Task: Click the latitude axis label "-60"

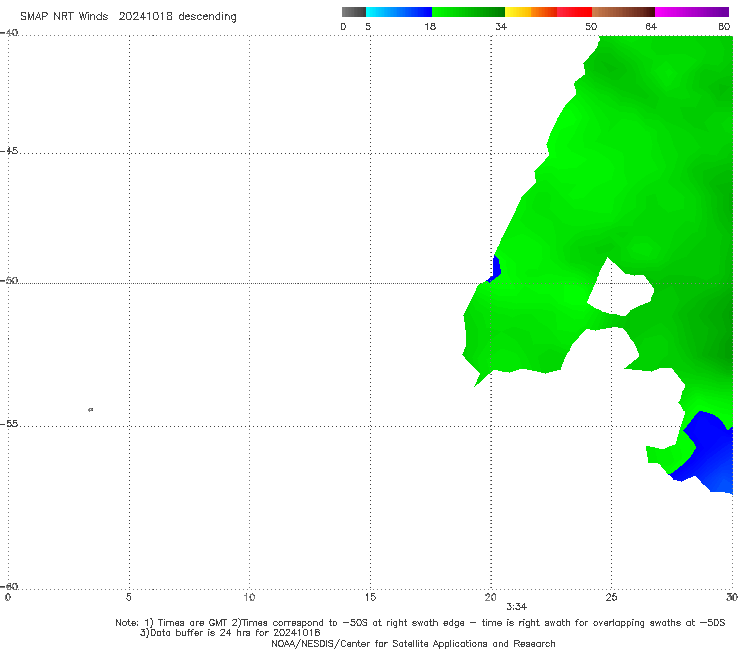Action: (x=9, y=586)
